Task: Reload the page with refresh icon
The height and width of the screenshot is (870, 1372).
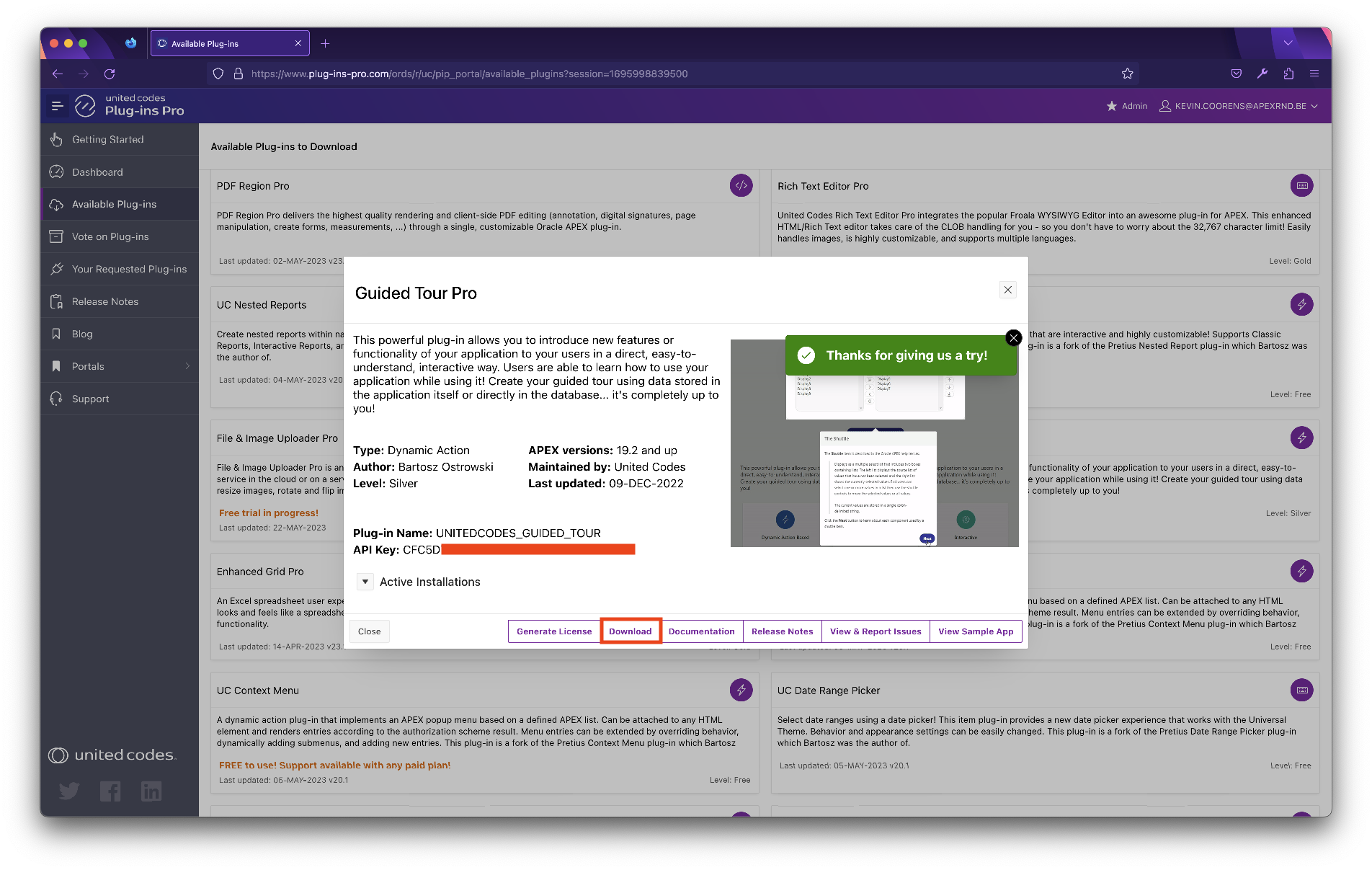Action: click(x=110, y=74)
